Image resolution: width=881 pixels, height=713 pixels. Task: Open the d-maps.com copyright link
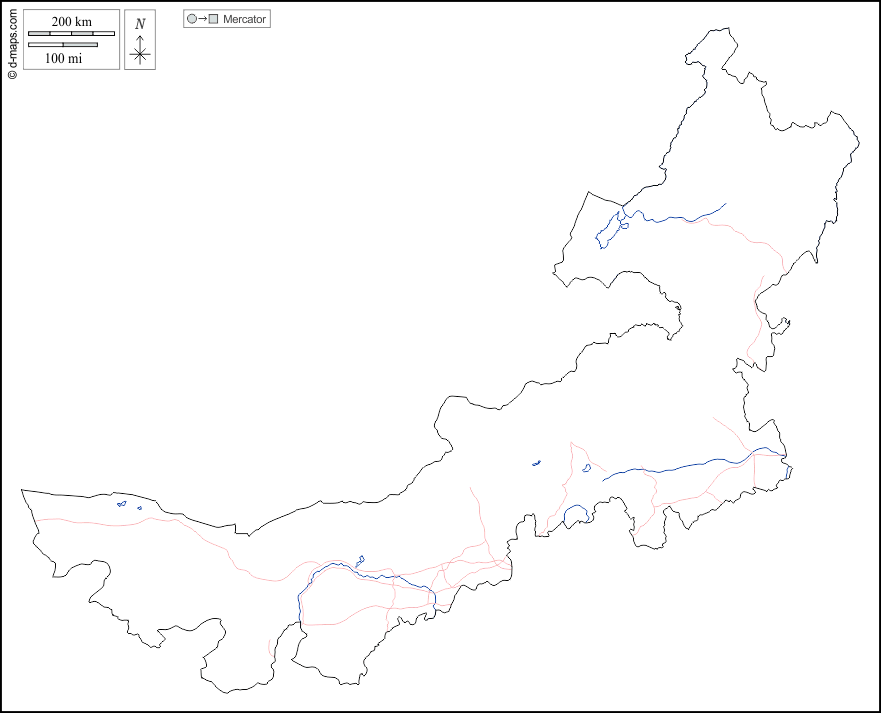pyautogui.click(x=11, y=40)
